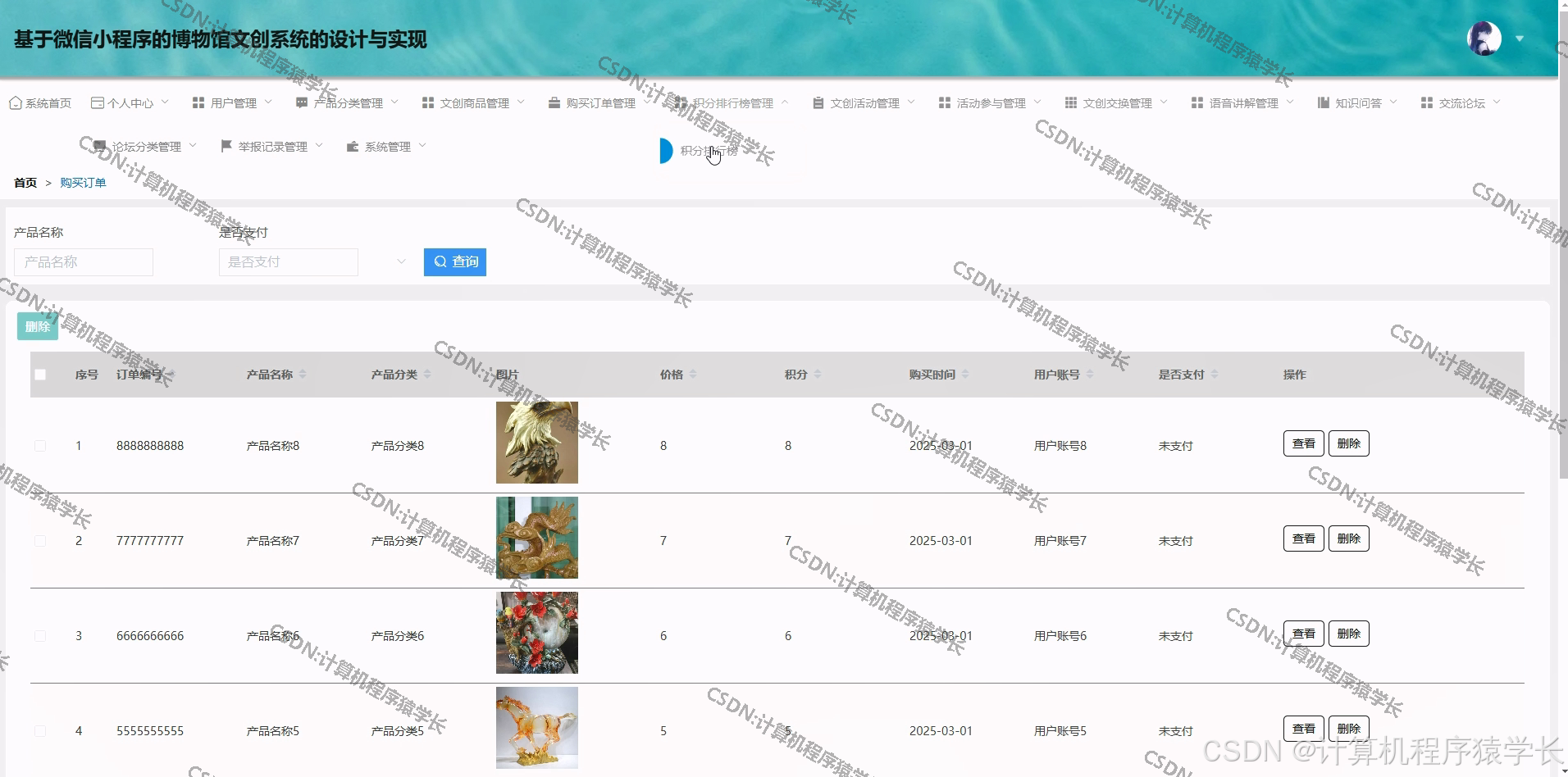The image size is (1568, 777).
Task: Click the user avatar picture
Action: pos(1484,39)
